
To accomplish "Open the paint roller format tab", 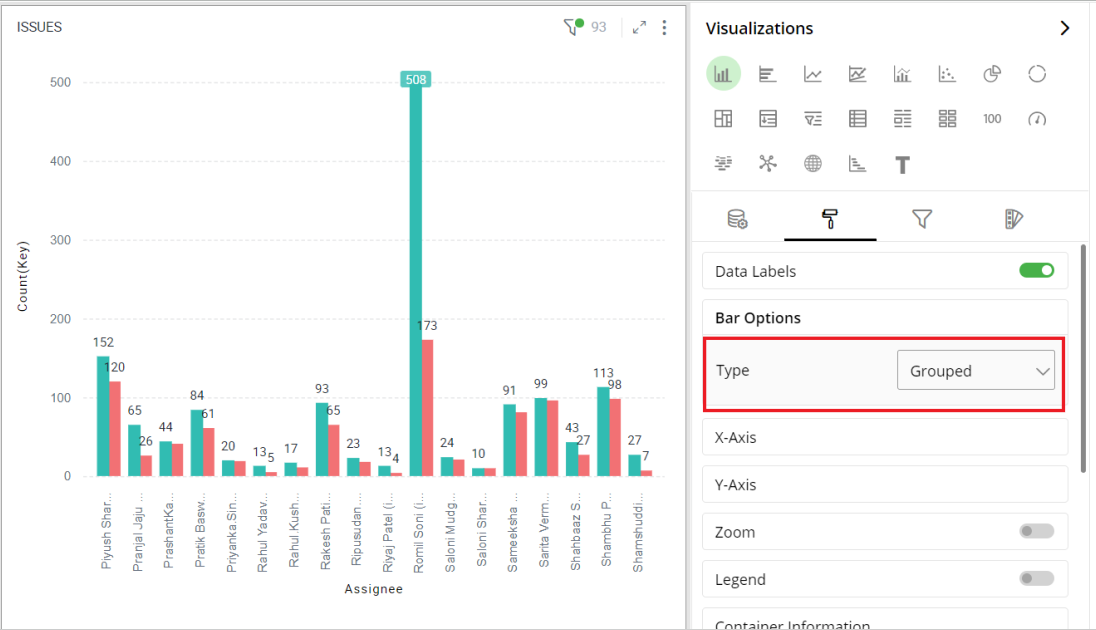I will click(x=830, y=219).
